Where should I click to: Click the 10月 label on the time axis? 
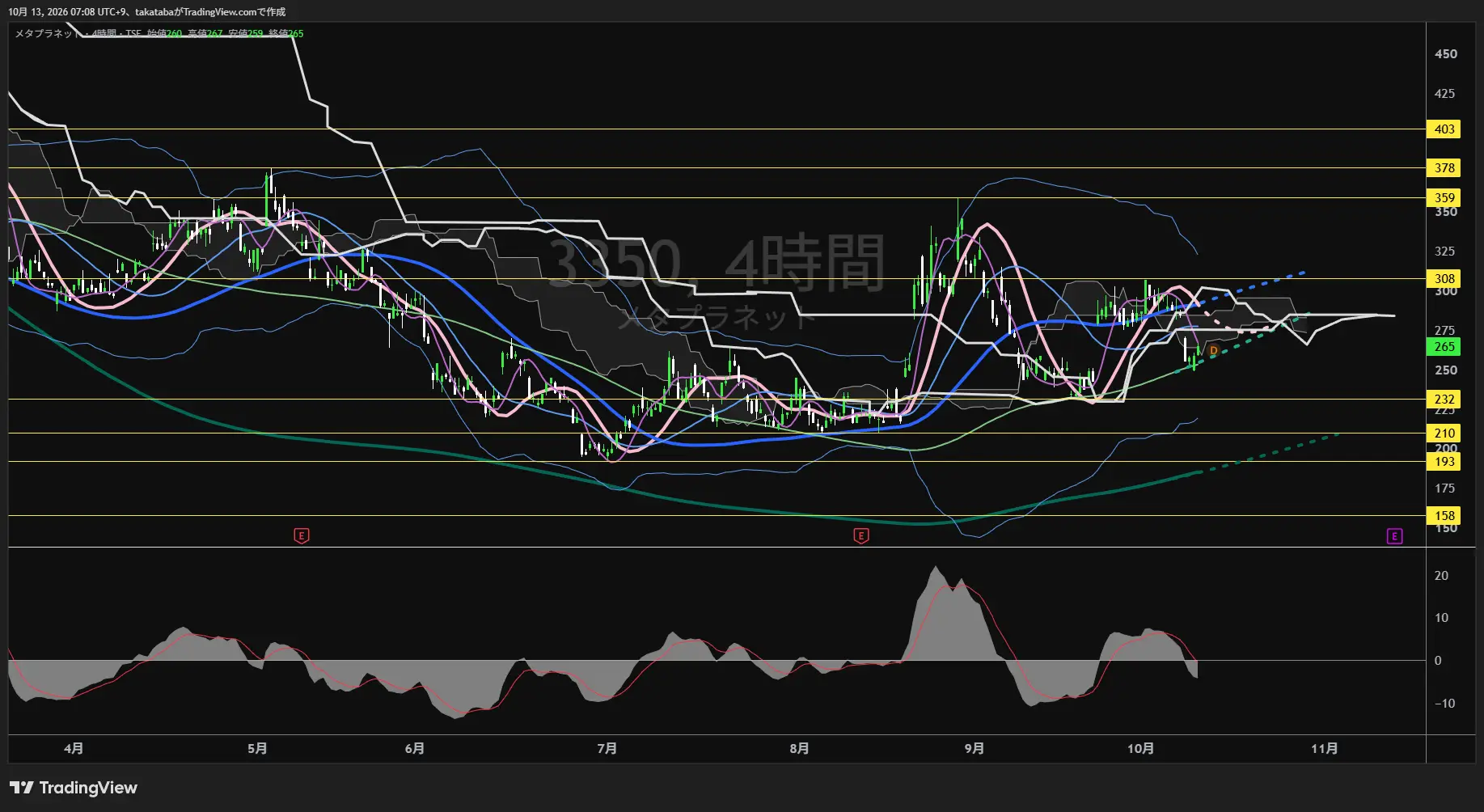[x=1140, y=748]
